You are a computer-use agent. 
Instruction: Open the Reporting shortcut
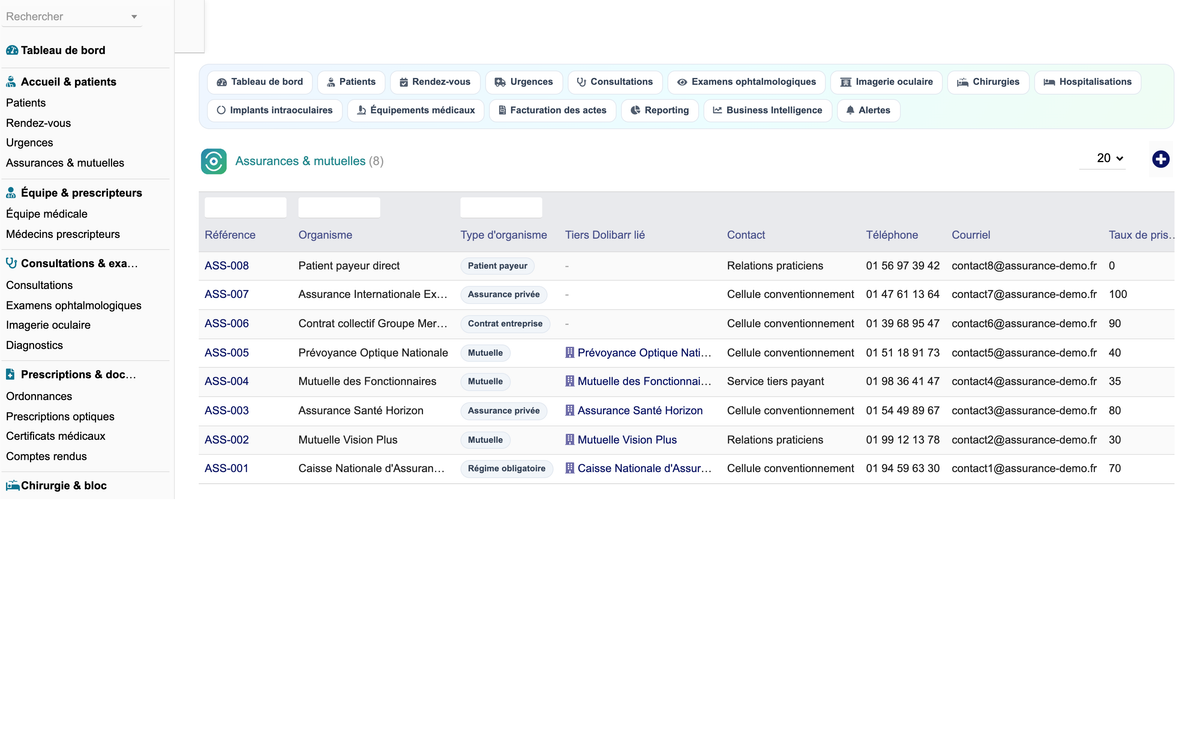pos(660,110)
